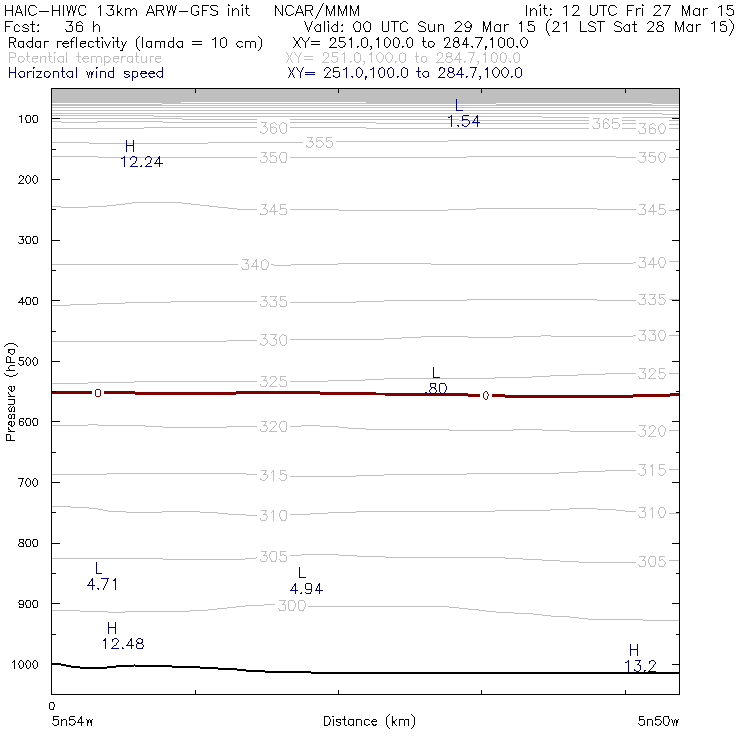Click "Init: 12 UTC Fri 27 Mar 15"
This screenshot has height=740, width=740.
click(629, 10)
